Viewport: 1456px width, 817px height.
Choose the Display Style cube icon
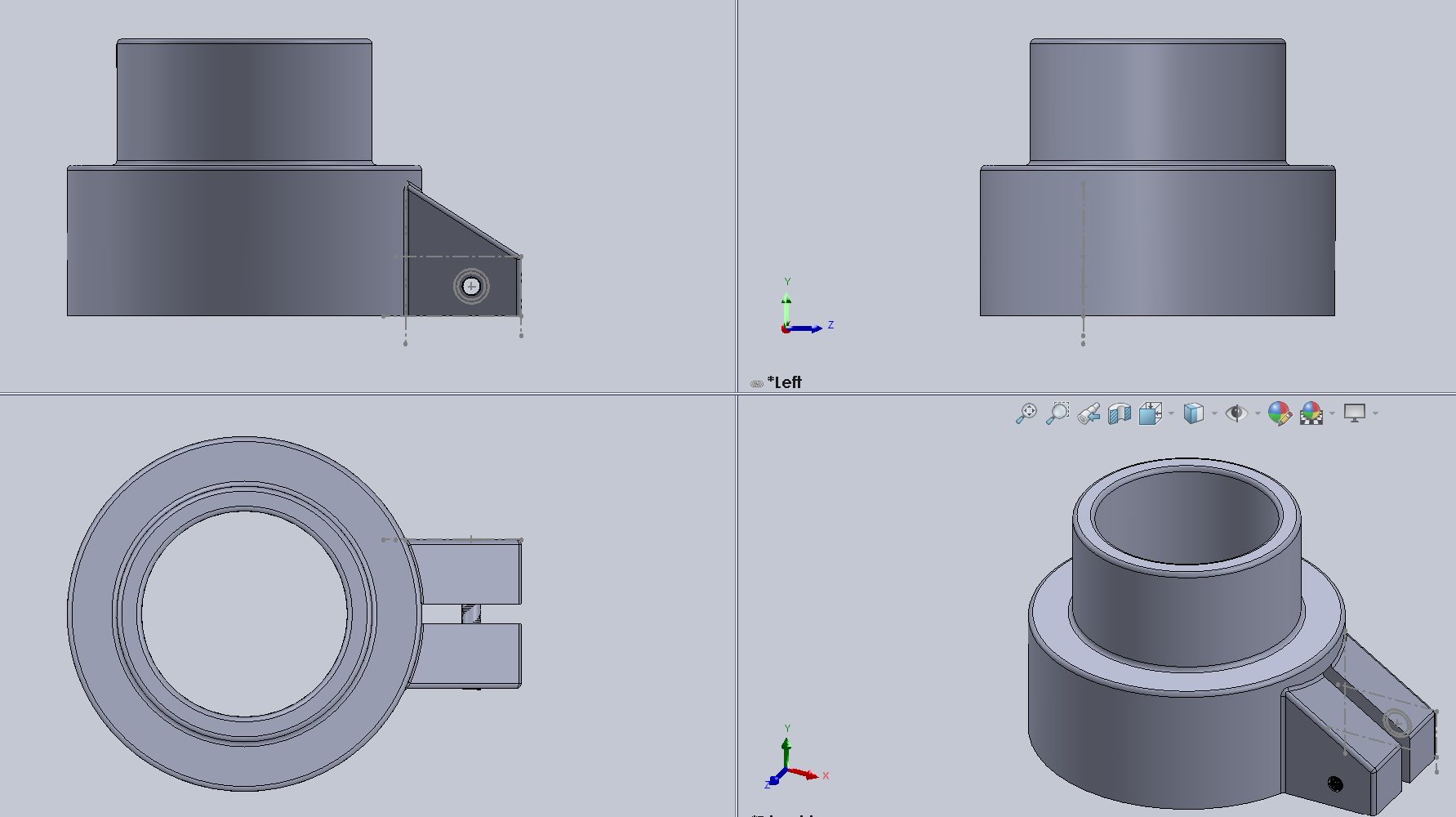pos(1193,413)
